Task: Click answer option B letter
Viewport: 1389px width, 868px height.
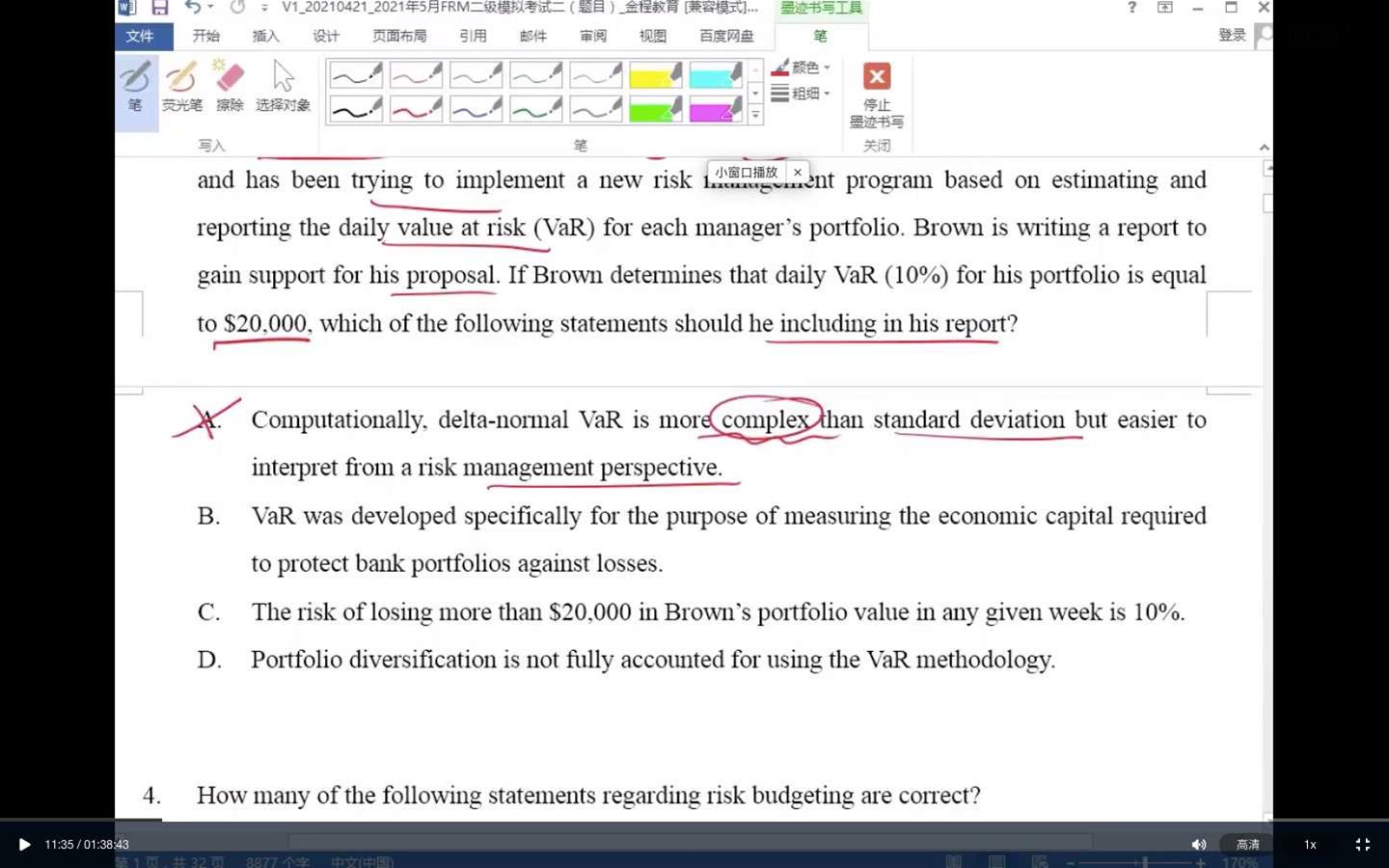Action: click(208, 516)
